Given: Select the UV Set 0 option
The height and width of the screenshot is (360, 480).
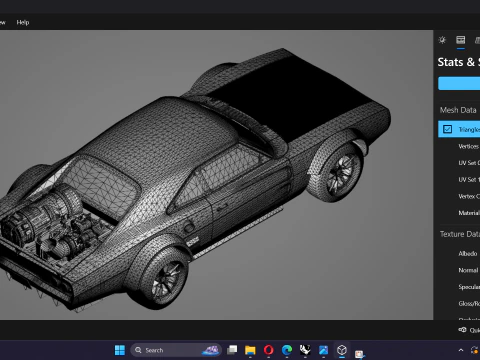Looking at the screenshot, I should tap(469, 163).
